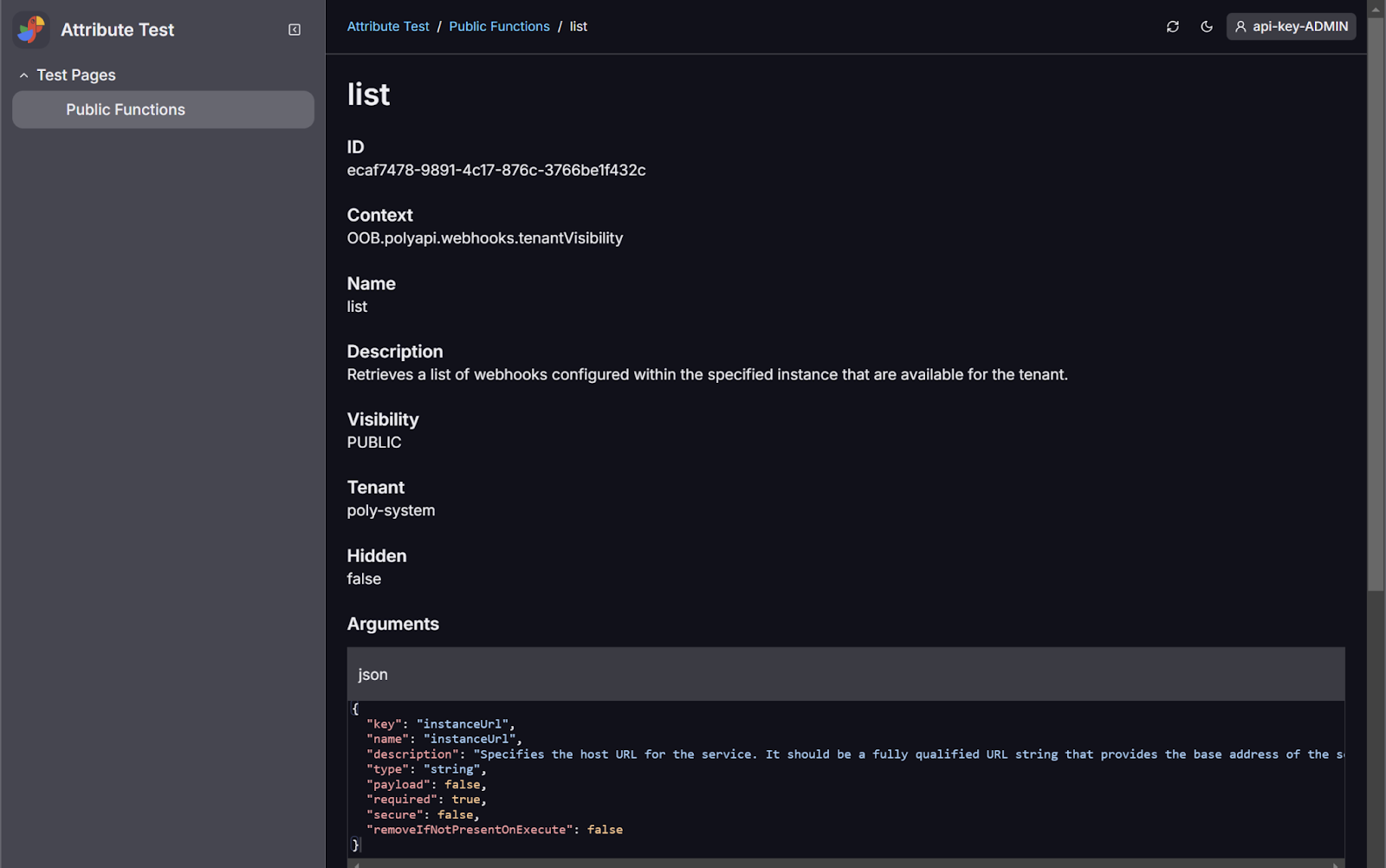This screenshot has height=868, width=1386.
Task: Click the "removeIfNotPresentOnExecute": false line
Action: coord(495,830)
